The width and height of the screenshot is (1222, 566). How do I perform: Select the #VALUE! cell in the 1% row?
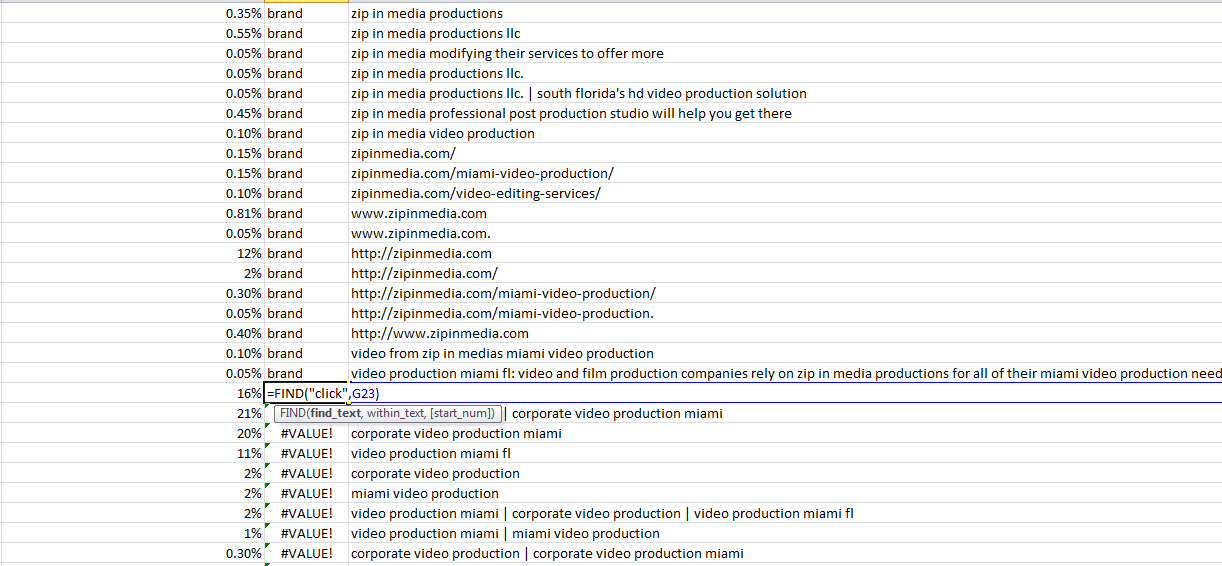pyautogui.click(x=306, y=533)
